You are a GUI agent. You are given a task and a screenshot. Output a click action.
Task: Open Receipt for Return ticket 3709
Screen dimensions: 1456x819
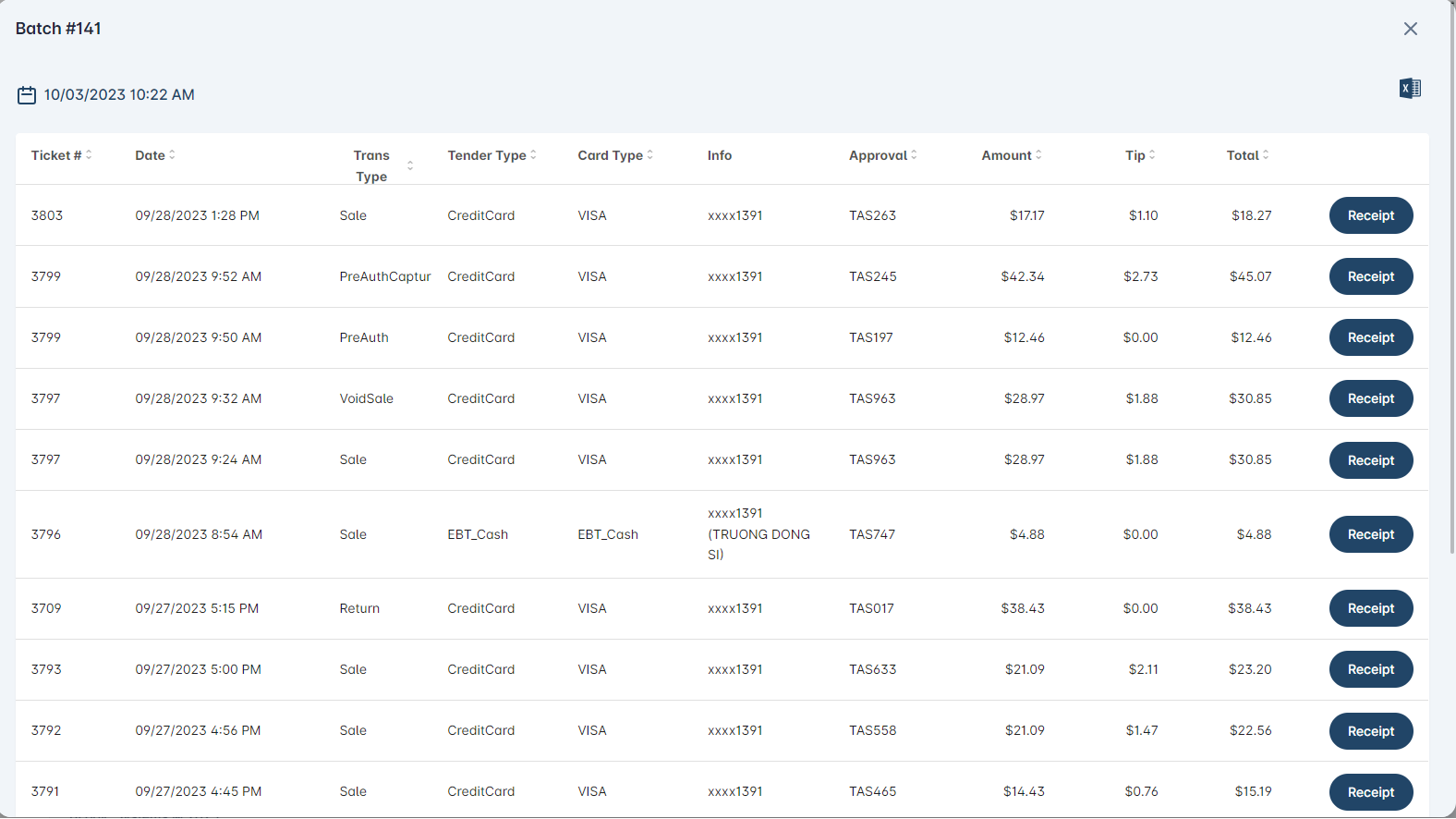point(1370,608)
